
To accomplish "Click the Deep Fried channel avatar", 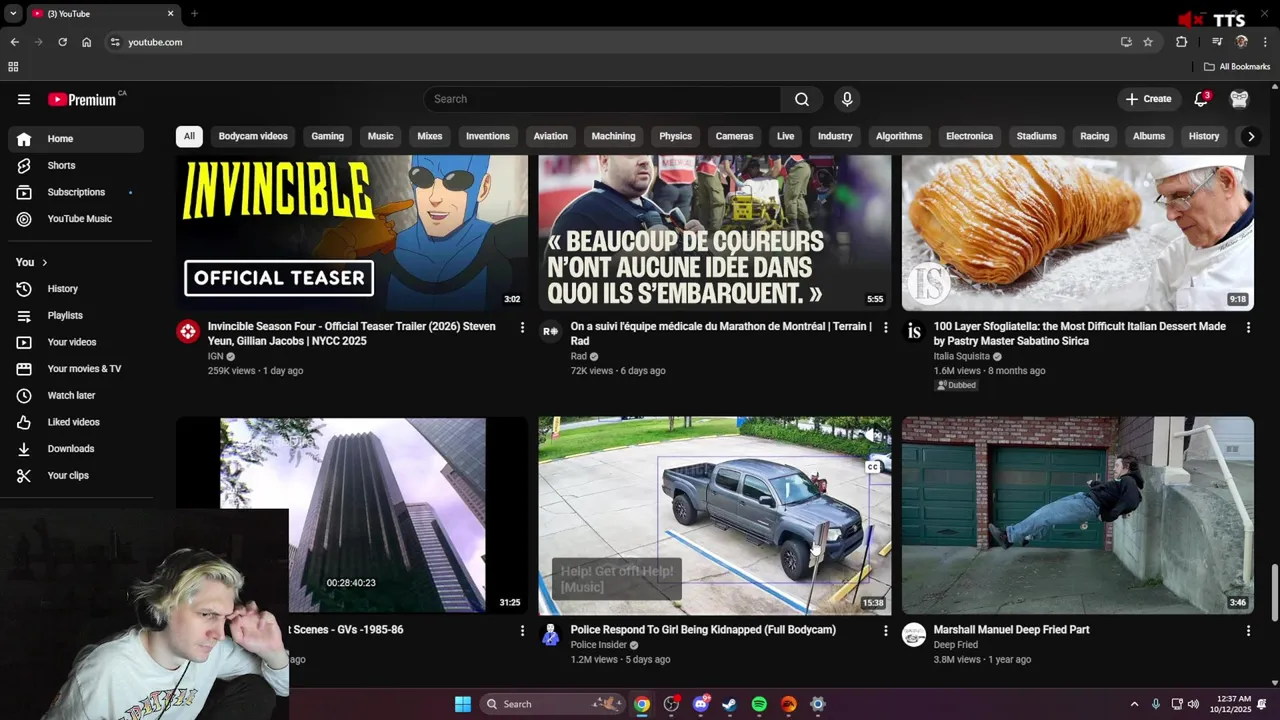I will 914,635.
